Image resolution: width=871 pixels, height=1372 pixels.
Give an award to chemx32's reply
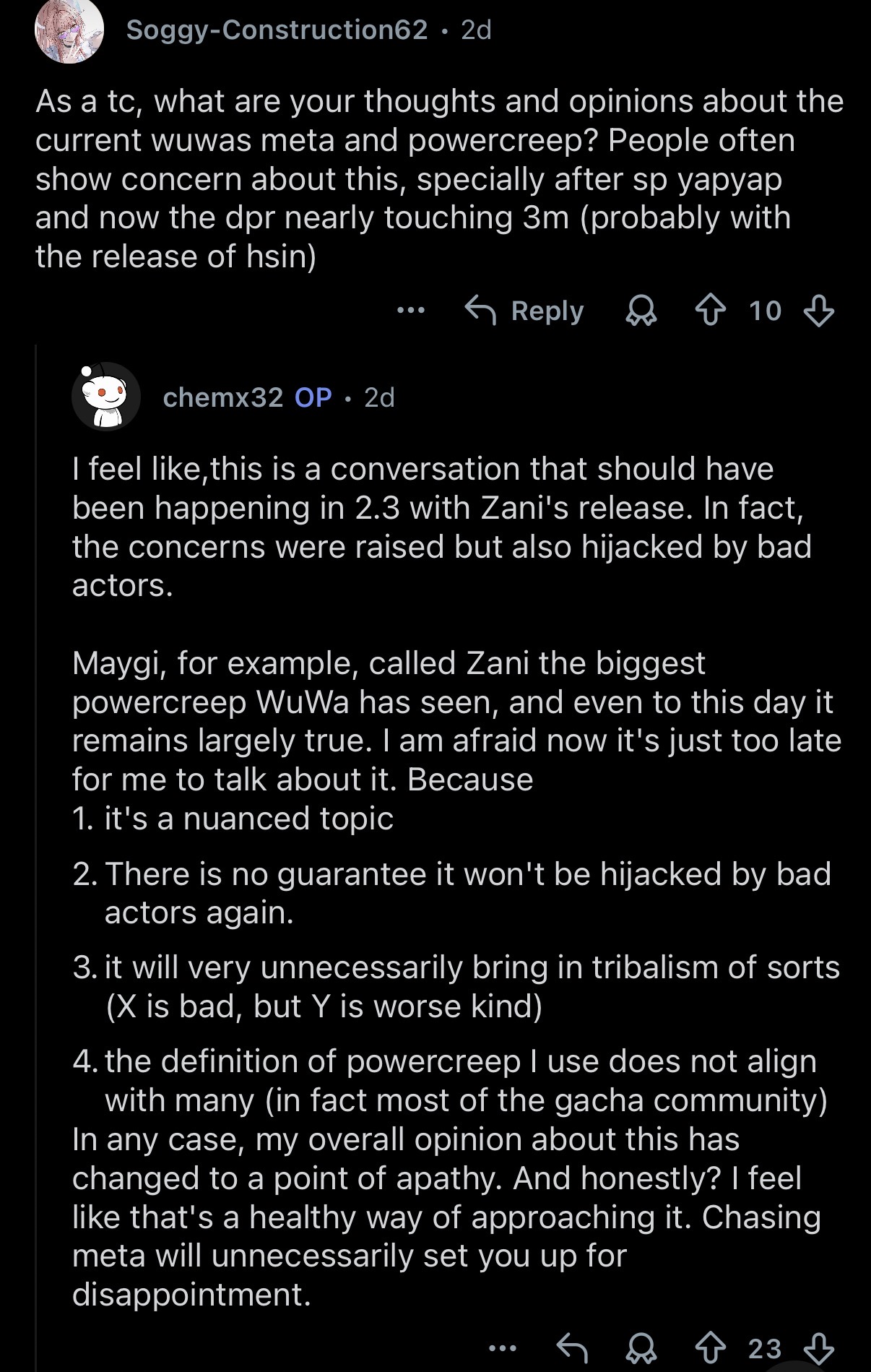pos(640,1348)
